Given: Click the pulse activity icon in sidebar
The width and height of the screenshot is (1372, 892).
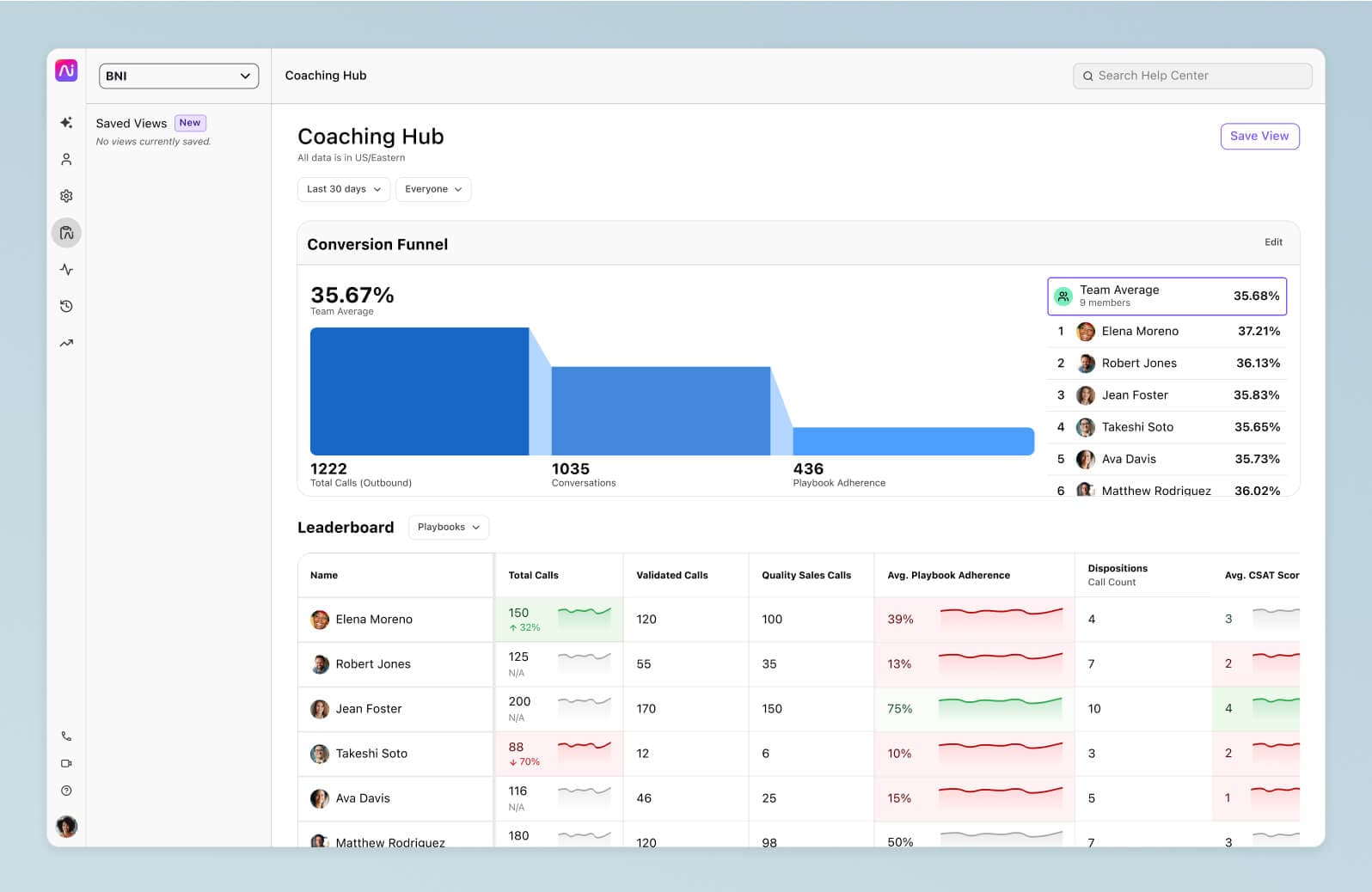Looking at the screenshot, I should pyautogui.click(x=66, y=270).
